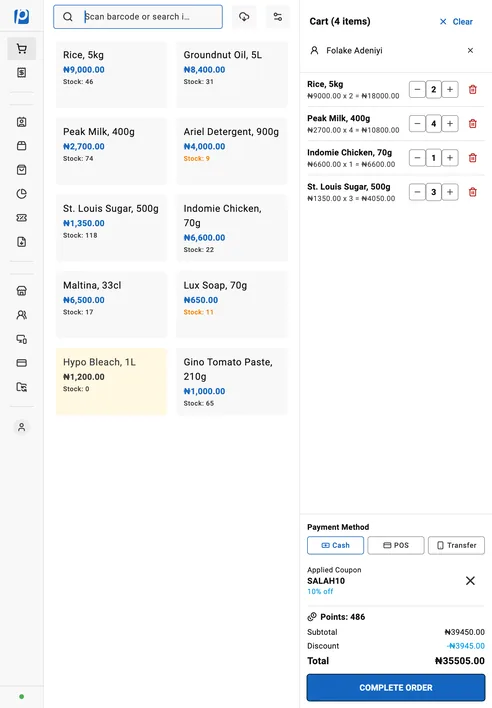The height and width of the screenshot is (708, 492).
Task: Click the Total ₦35505.00 amount
Action: point(460,661)
